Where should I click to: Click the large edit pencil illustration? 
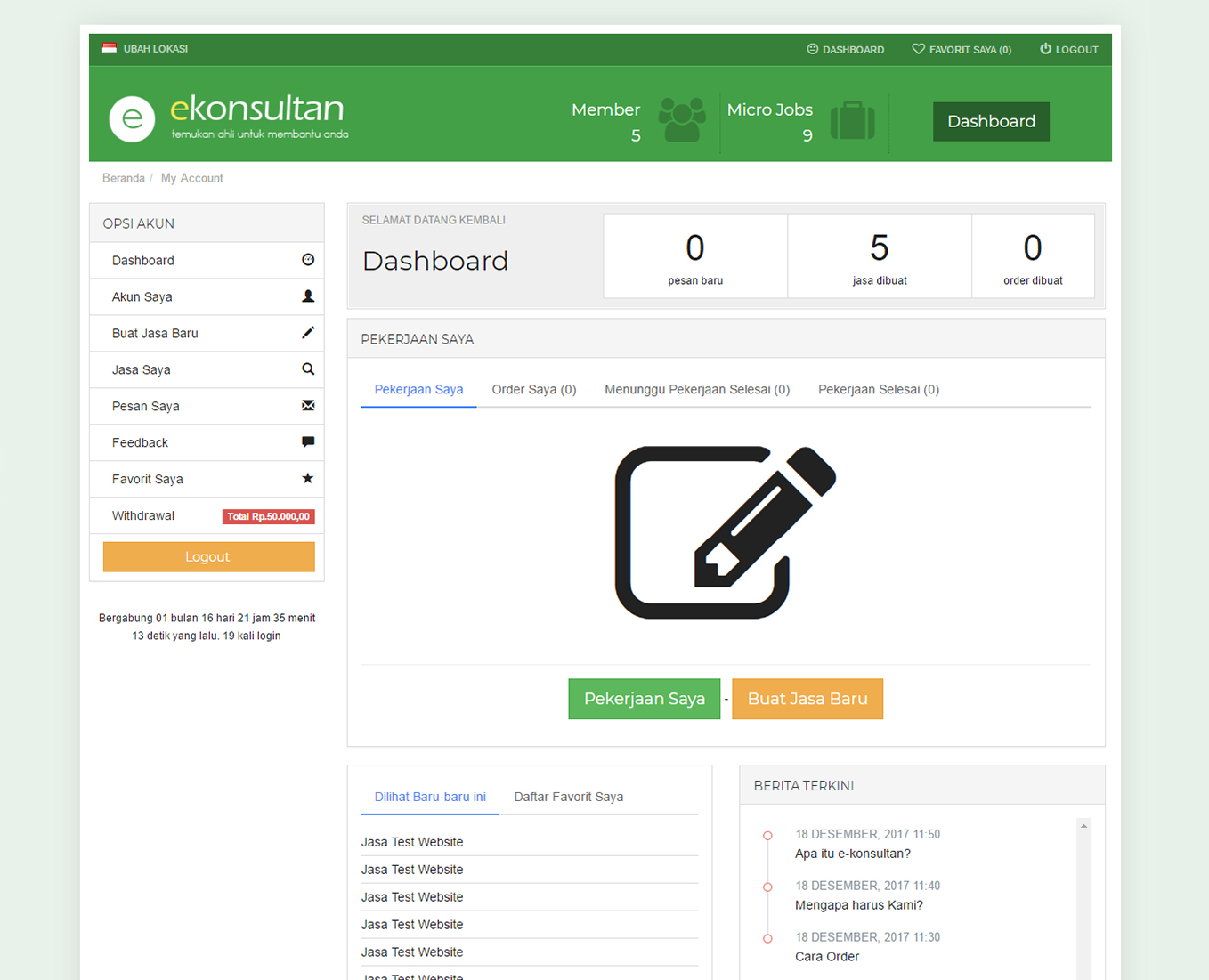725,532
